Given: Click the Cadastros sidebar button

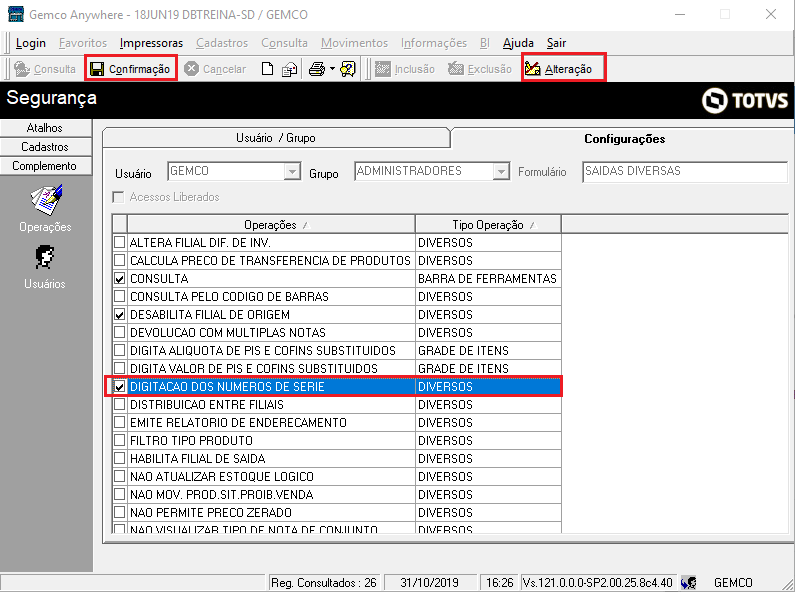Looking at the screenshot, I should coord(45,147).
